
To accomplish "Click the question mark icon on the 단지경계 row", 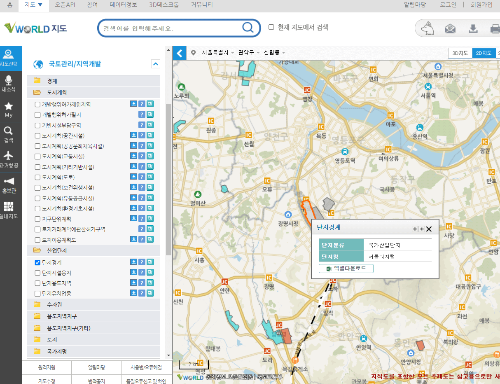I will click(142, 262).
